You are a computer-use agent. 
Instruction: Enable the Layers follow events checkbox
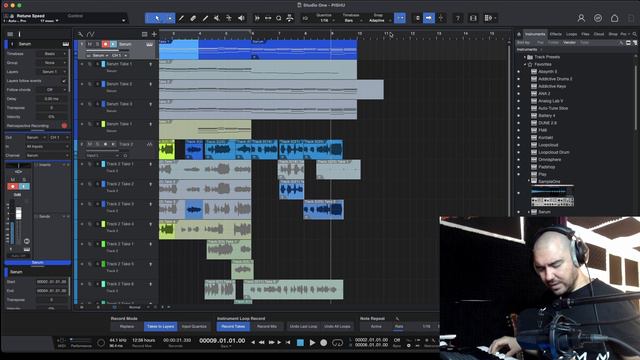tap(64, 81)
